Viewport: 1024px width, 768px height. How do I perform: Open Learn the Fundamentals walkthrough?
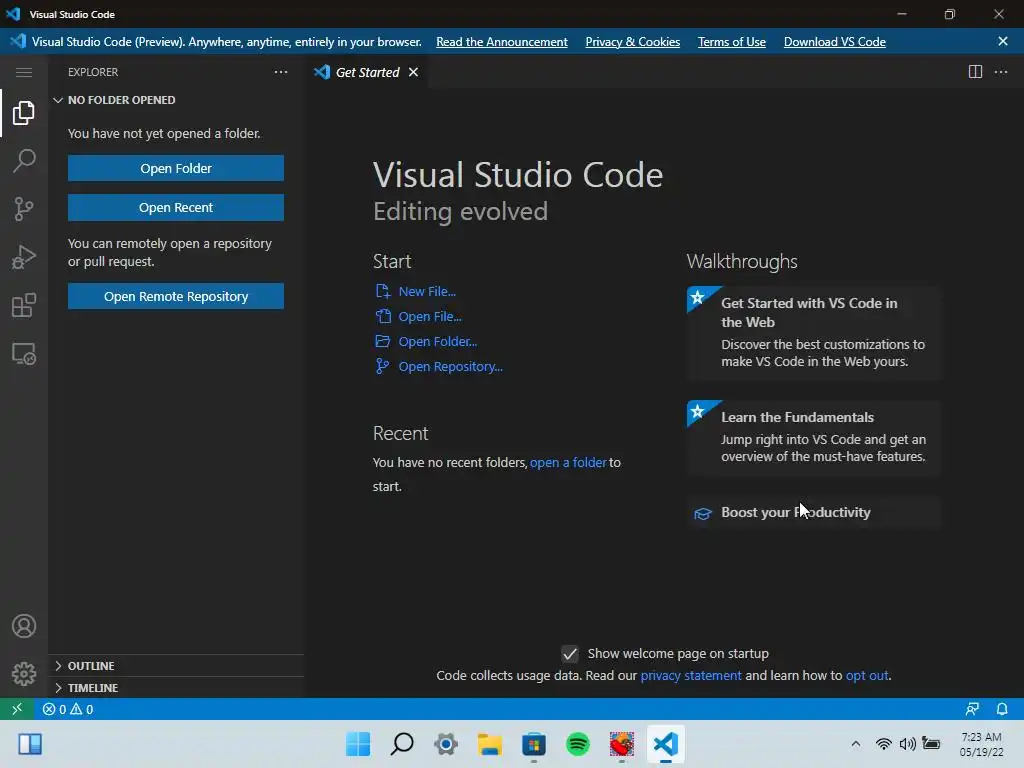click(x=813, y=437)
